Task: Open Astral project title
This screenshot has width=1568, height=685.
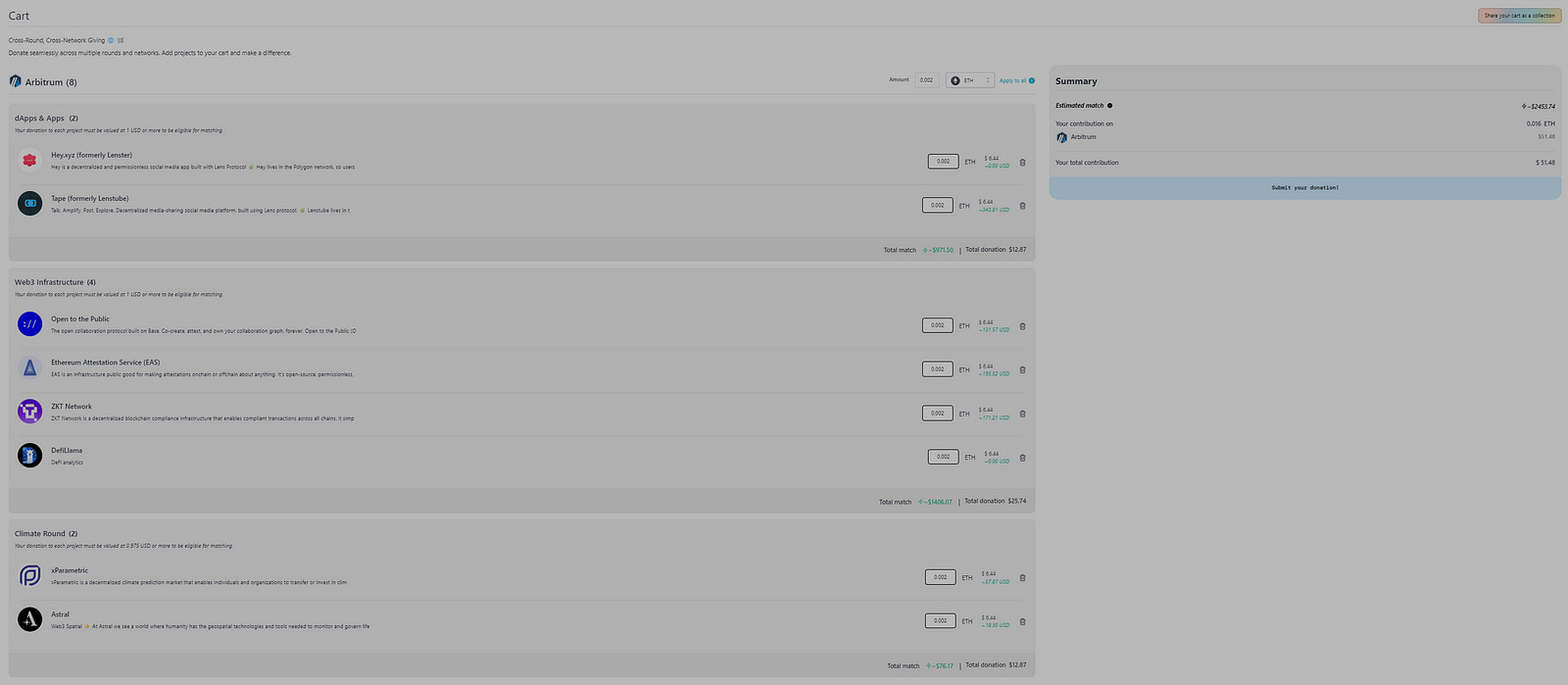Action: [x=60, y=614]
